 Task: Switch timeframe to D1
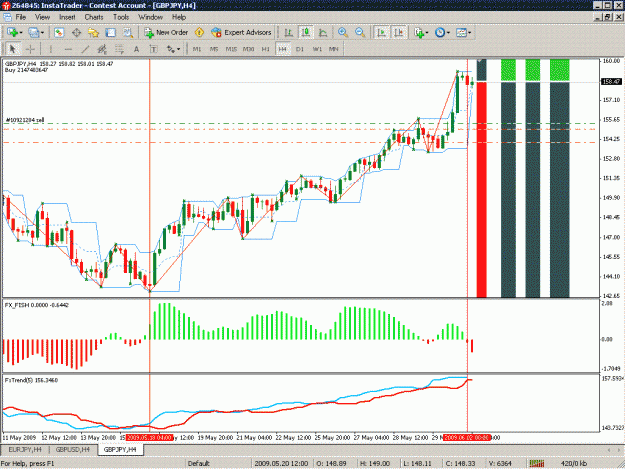click(300, 49)
